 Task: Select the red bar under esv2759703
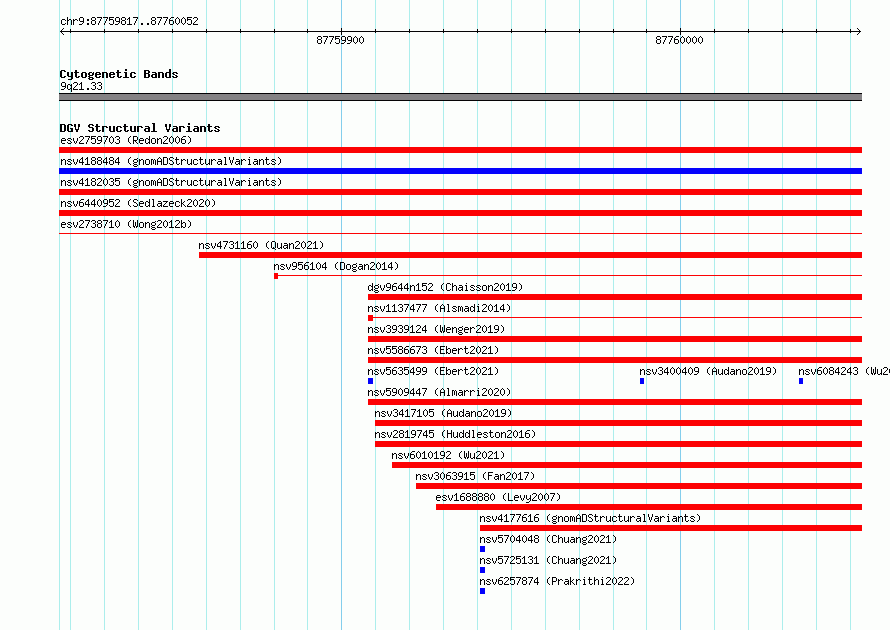pos(460,150)
